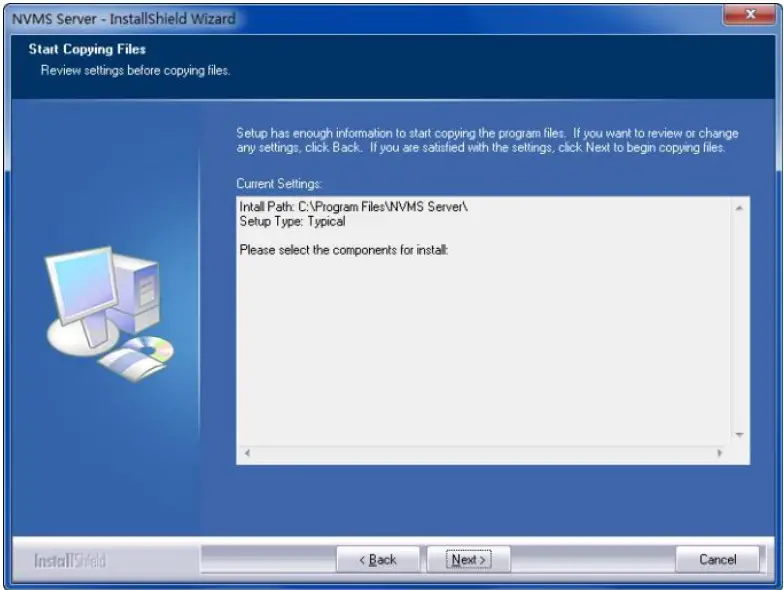Click the settings box scroll down arrow
This screenshot has height=590, width=784.
[740, 434]
